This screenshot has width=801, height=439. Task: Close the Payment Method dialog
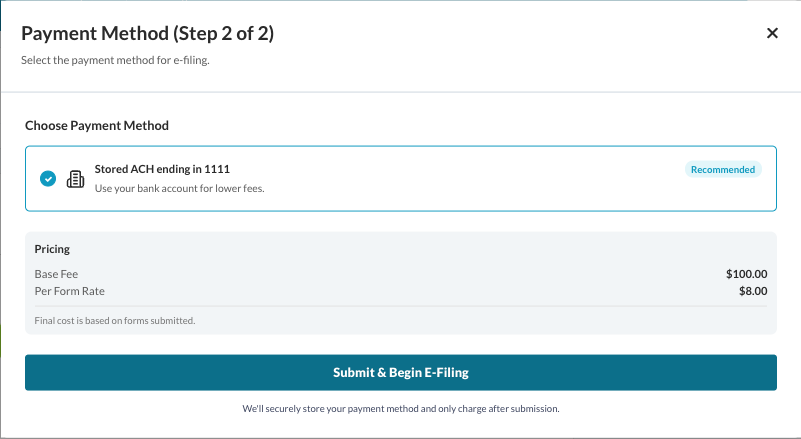pyautogui.click(x=772, y=33)
